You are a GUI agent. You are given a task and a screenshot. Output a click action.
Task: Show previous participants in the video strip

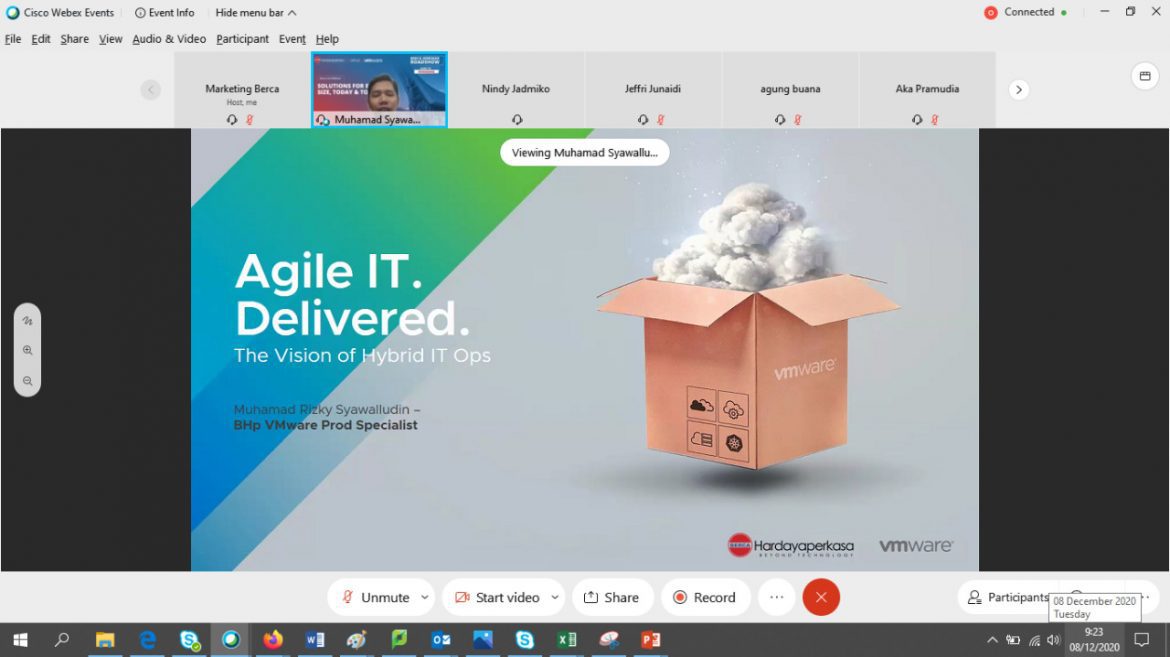tap(151, 90)
